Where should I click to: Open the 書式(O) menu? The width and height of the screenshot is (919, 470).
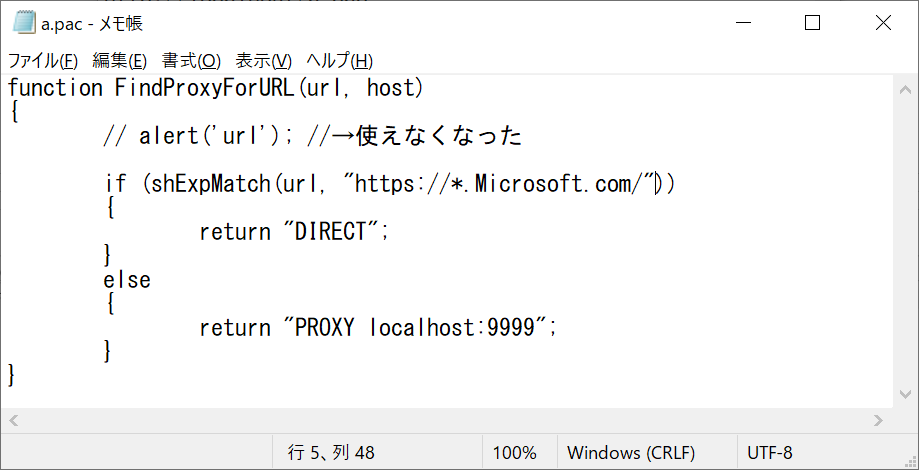pyautogui.click(x=192, y=60)
